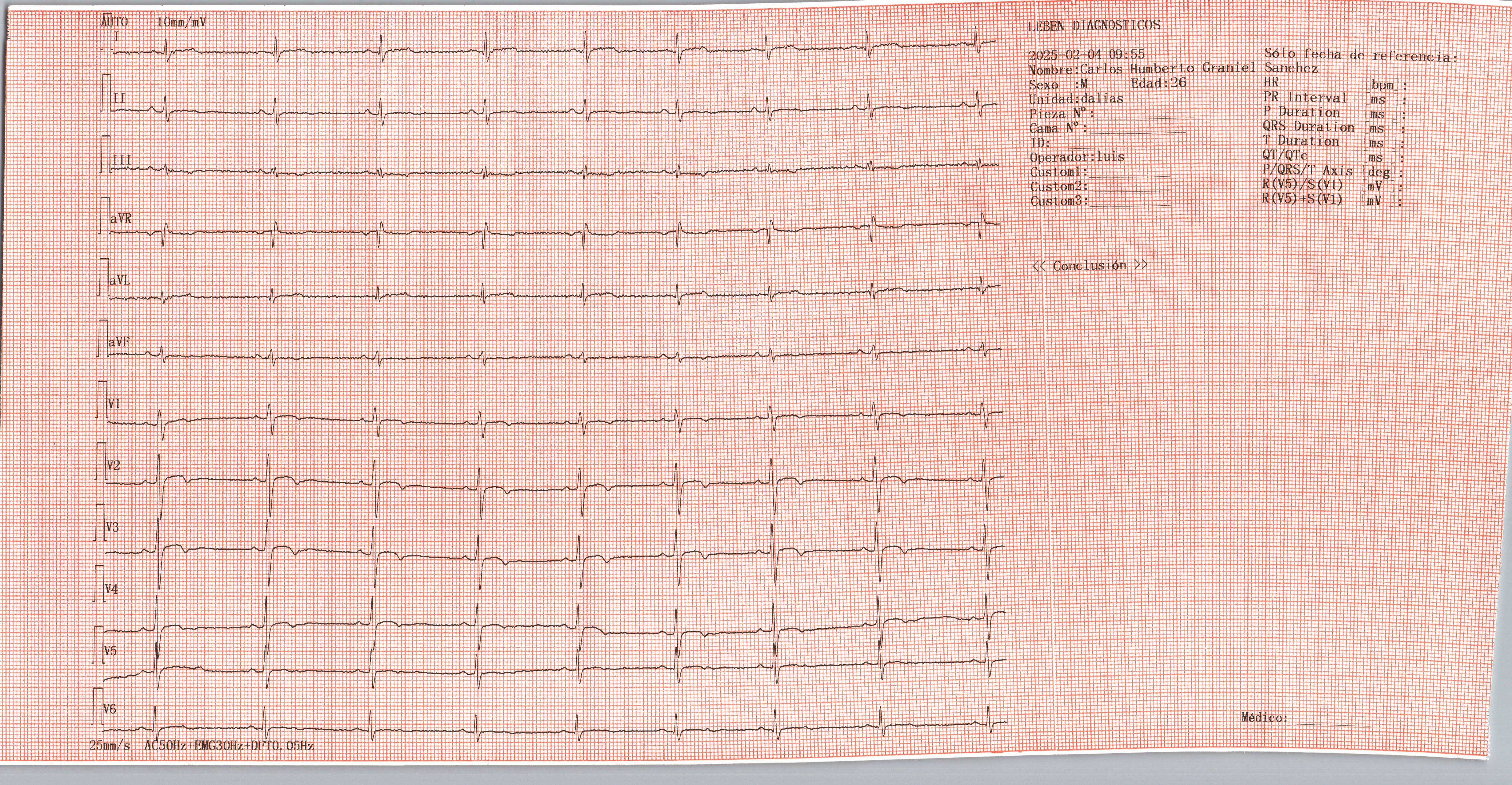Click the HR measurement label
This screenshot has width=1512, height=785.
click(1271, 83)
